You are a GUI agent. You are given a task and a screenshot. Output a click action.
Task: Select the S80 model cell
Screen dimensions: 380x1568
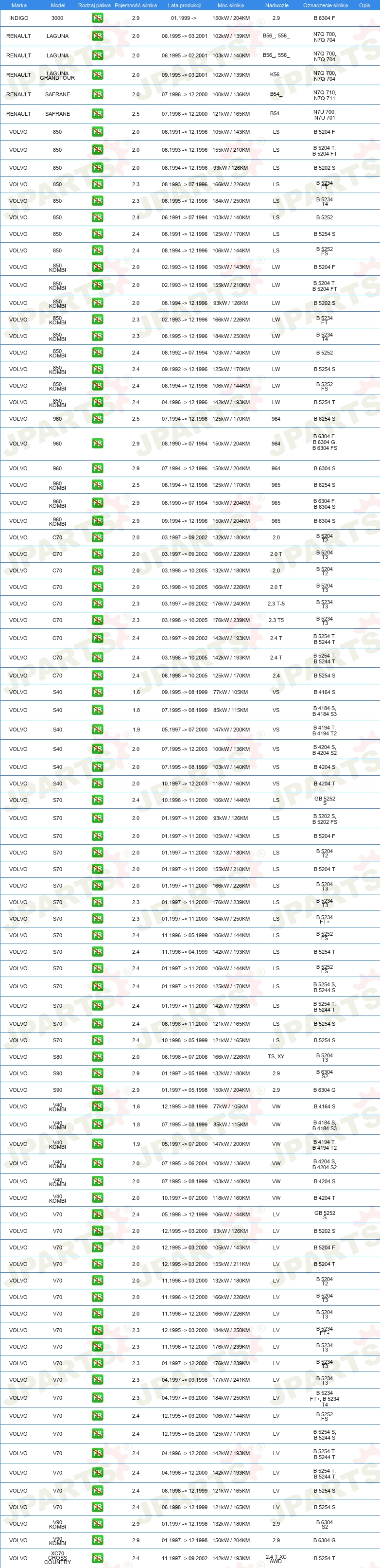tap(58, 1057)
